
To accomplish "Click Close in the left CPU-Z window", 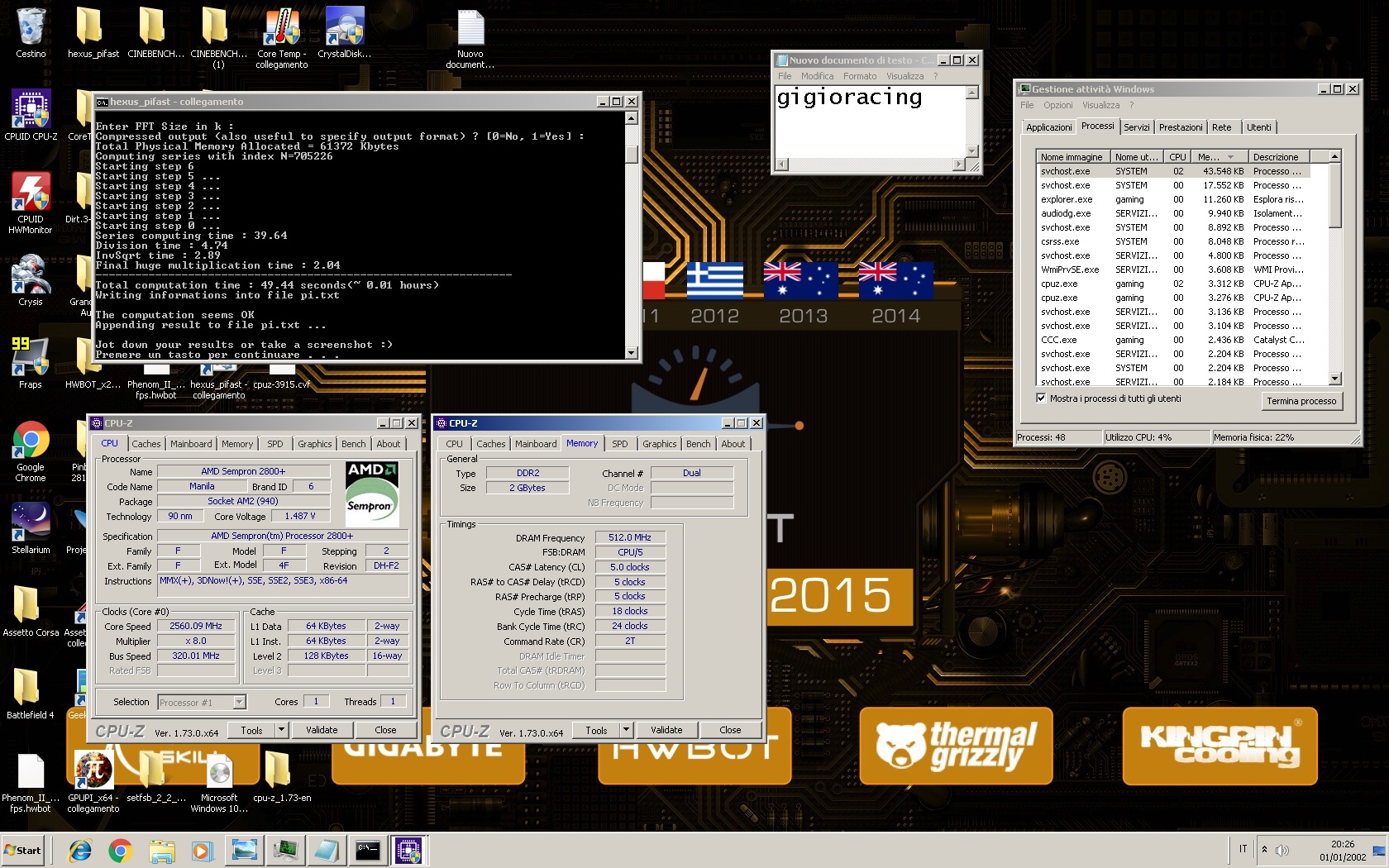I will 385,730.
